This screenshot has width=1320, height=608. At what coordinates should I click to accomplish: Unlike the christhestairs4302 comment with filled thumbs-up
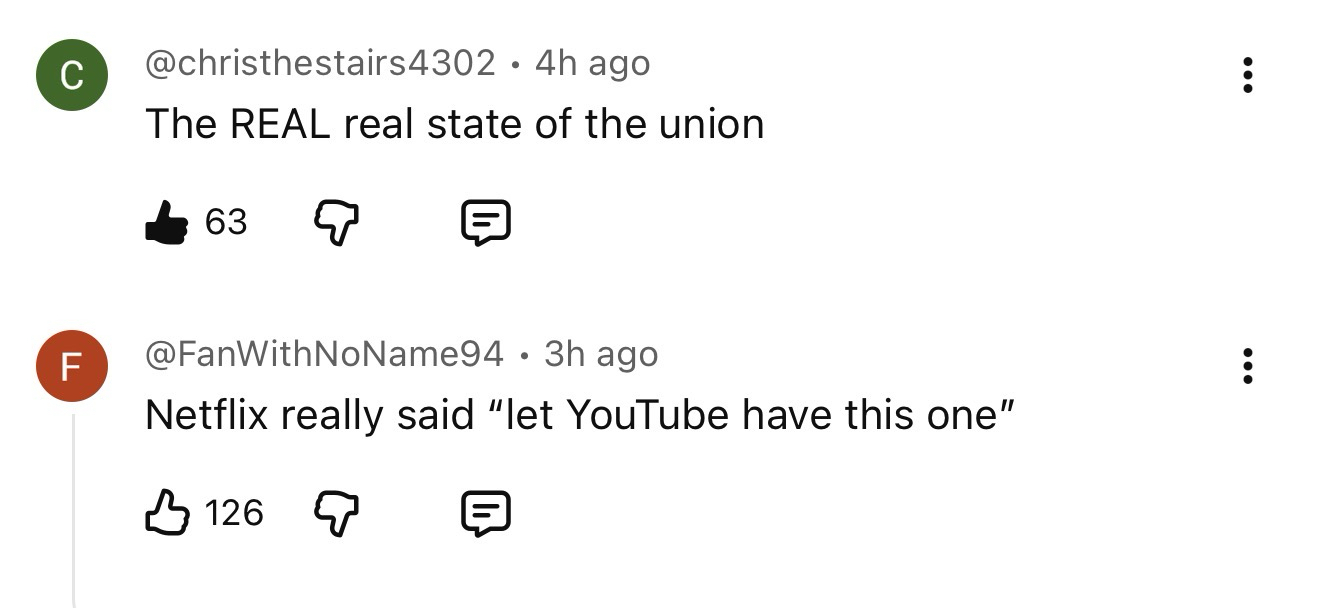click(x=166, y=222)
